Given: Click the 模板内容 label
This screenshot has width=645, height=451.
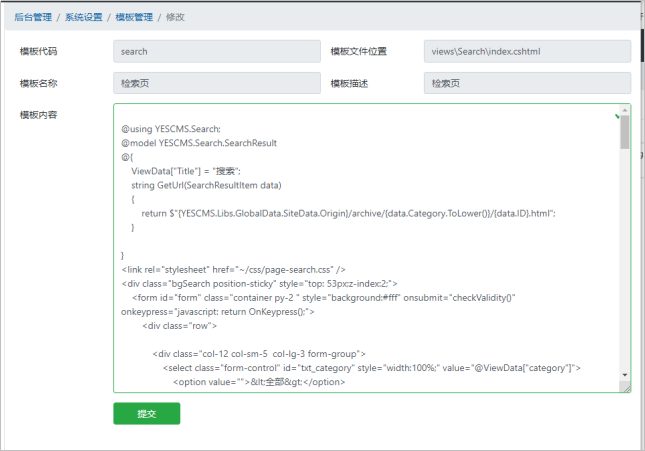Looking at the screenshot, I should point(39,115).
